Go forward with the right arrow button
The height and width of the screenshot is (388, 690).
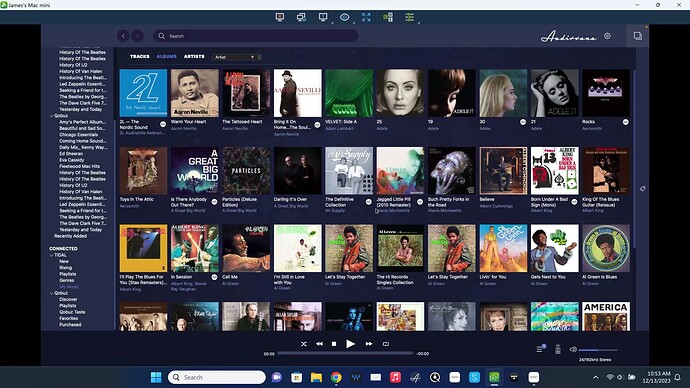137,36
